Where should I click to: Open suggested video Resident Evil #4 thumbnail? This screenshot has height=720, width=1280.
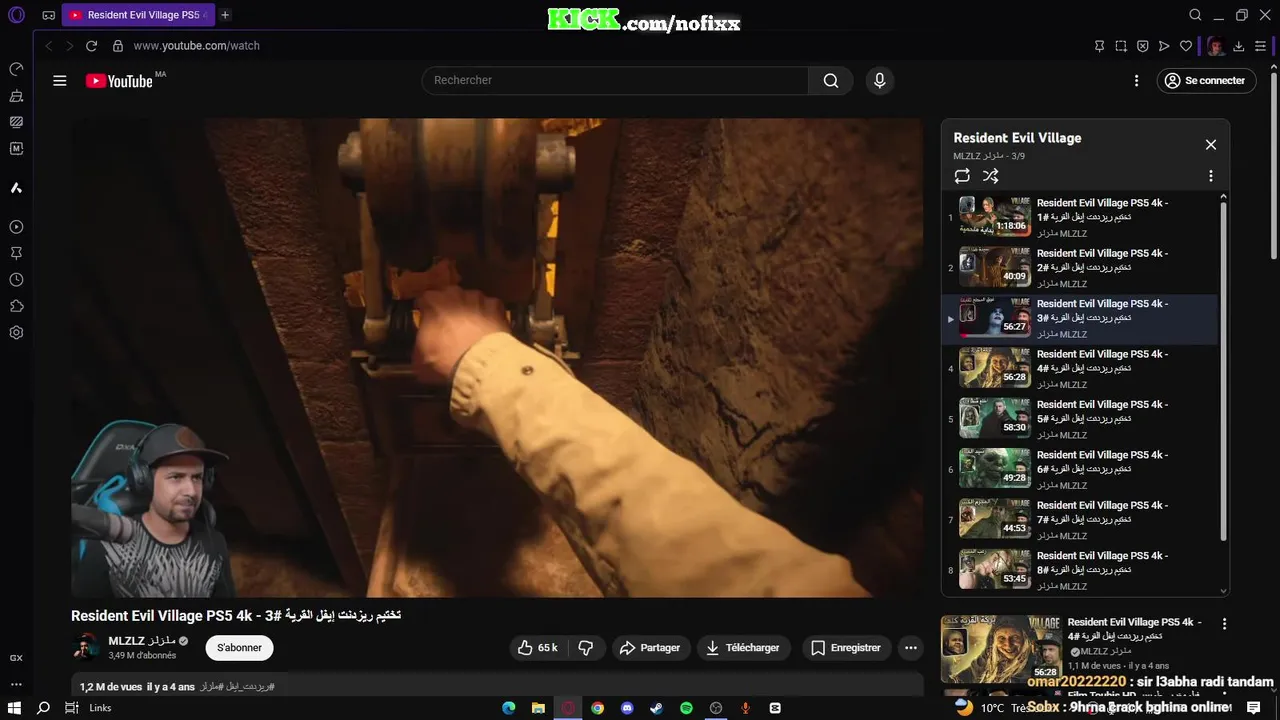tap(1001, 649)
